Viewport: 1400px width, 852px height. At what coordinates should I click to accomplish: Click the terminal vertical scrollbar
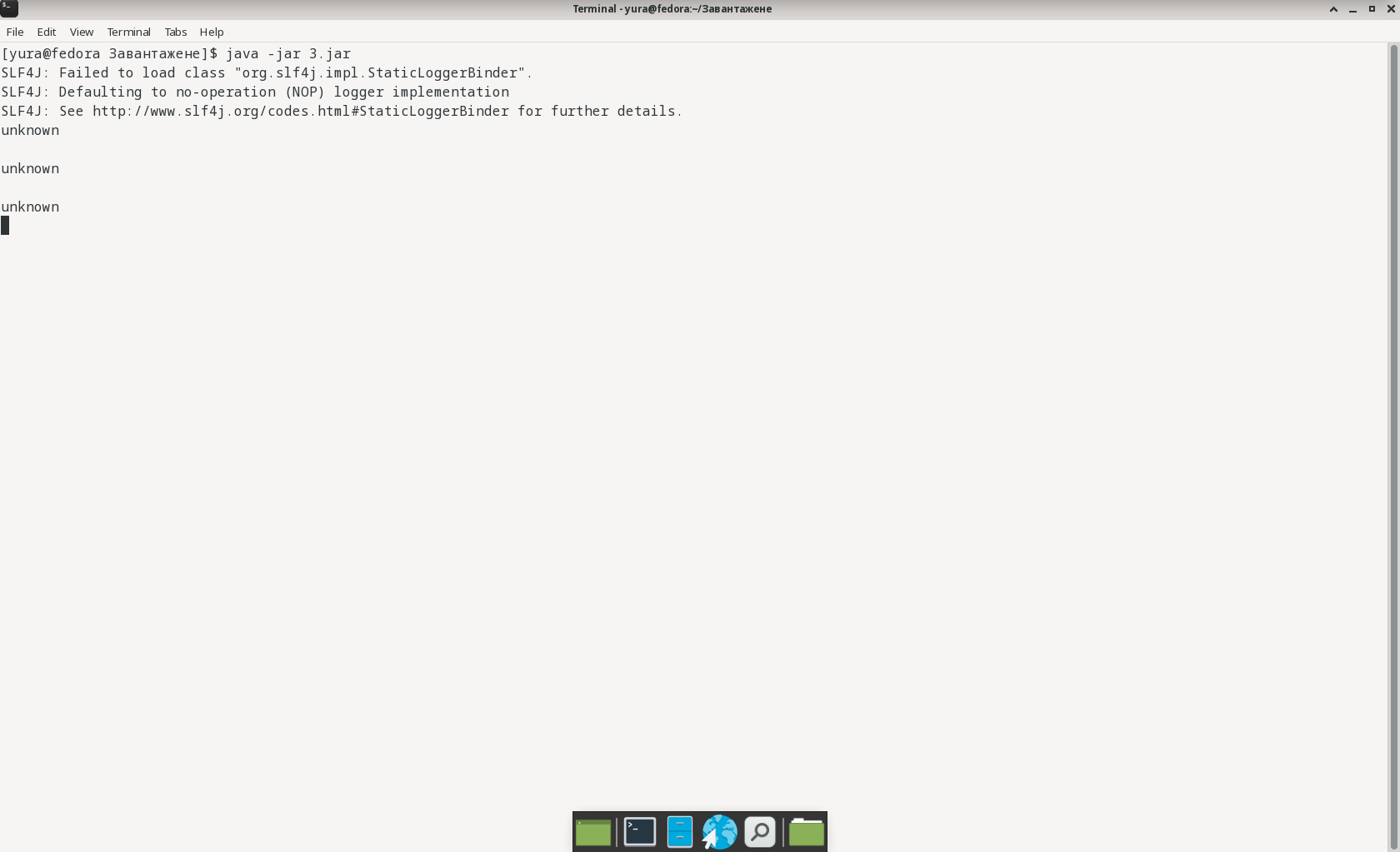point(1393,446)
